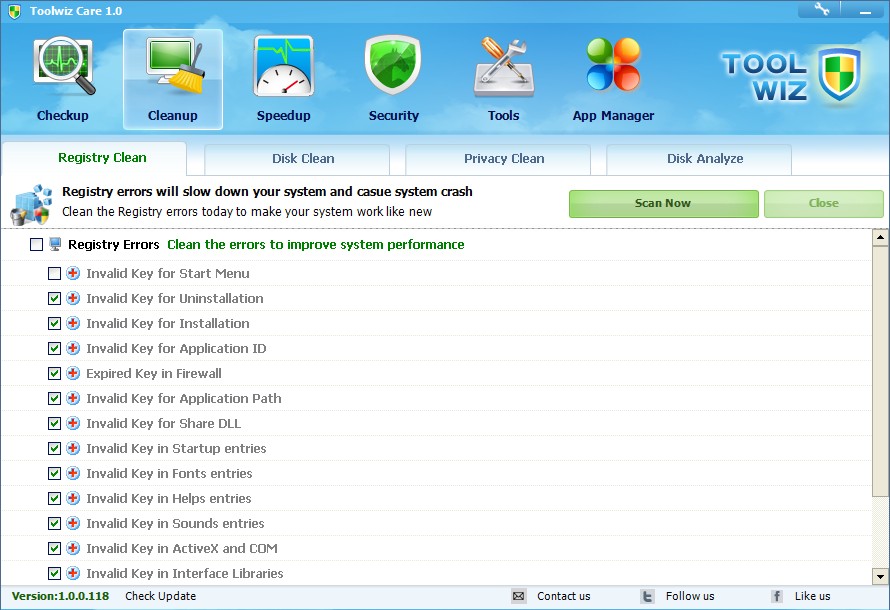This screenshot has width=890, height=610.
Task: Click the Toolwiz Care title bar shield icon
Action: pyautogui.click(x=15, y=11)
